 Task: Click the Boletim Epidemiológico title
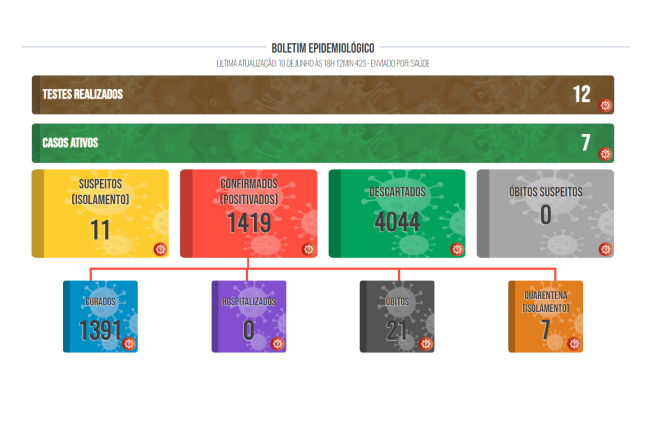pyautogui.click(x=323, y=48)
